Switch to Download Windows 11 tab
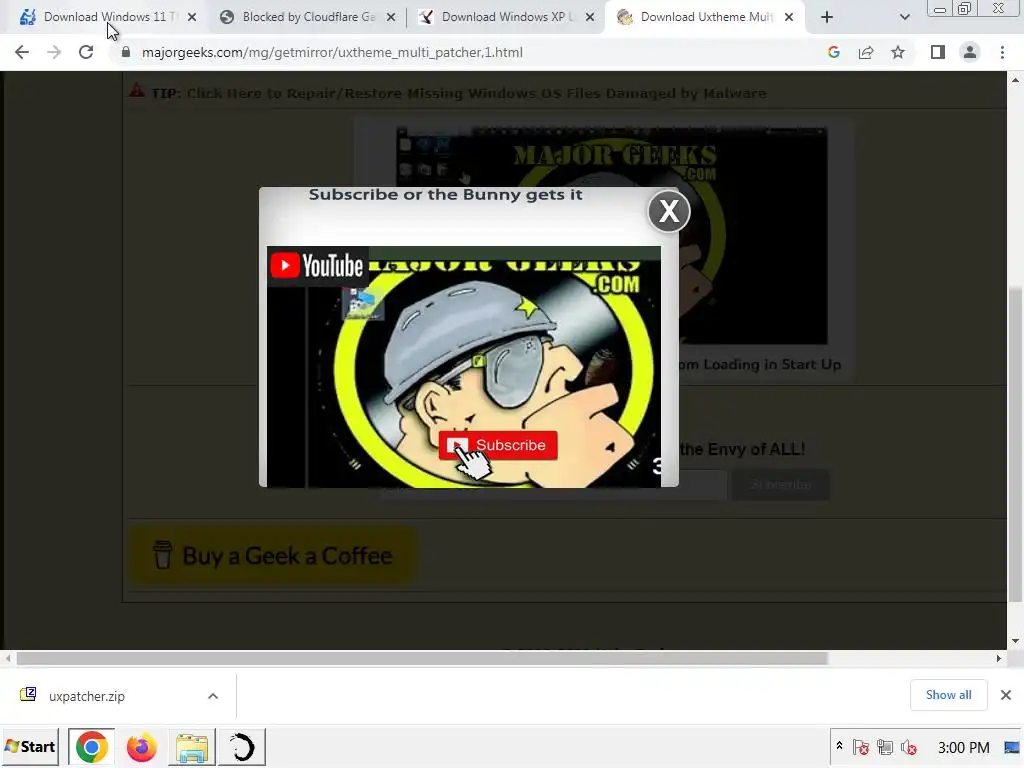The width and height of the screenshot is (1024, 768). click(104, 17)
